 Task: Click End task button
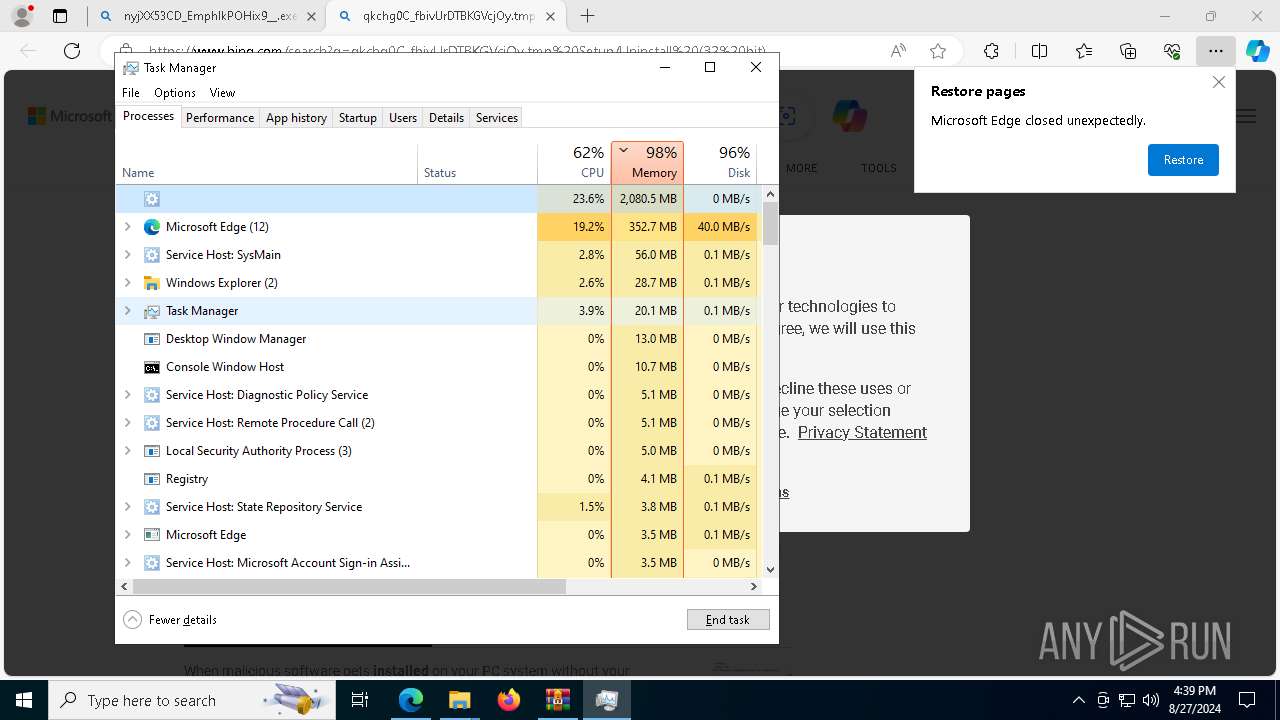click(x=728, y=620)
